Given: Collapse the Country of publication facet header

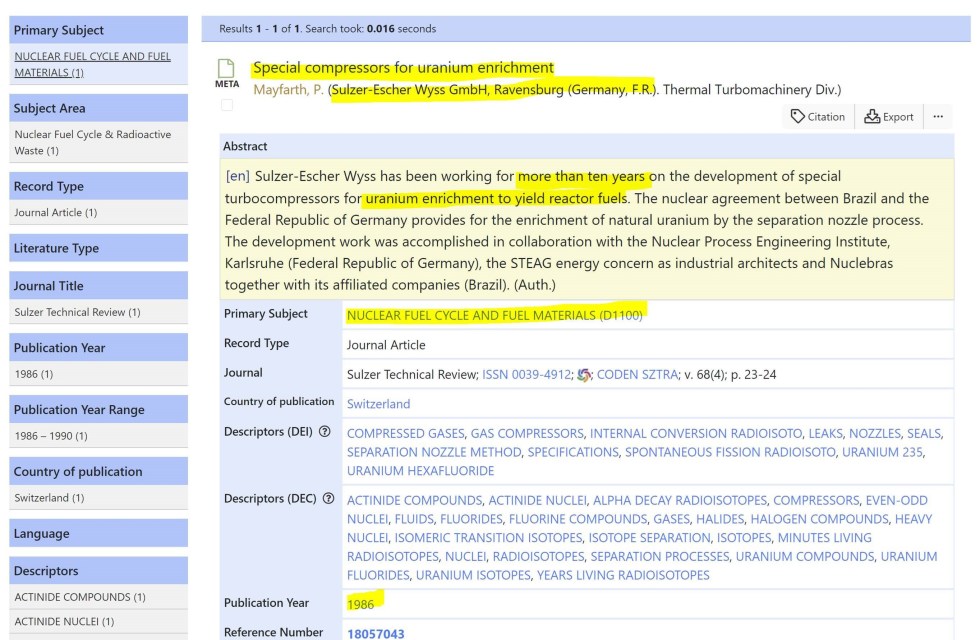Looking at the screenshot, I should coord(98,471).
